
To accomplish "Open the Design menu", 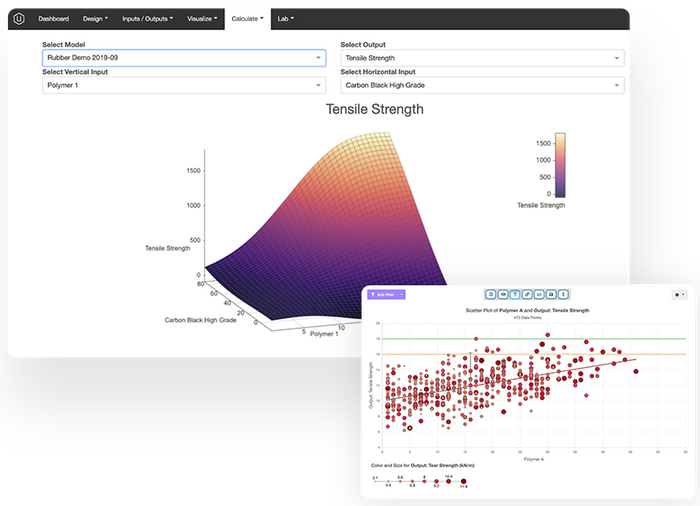I will (95, 19).
